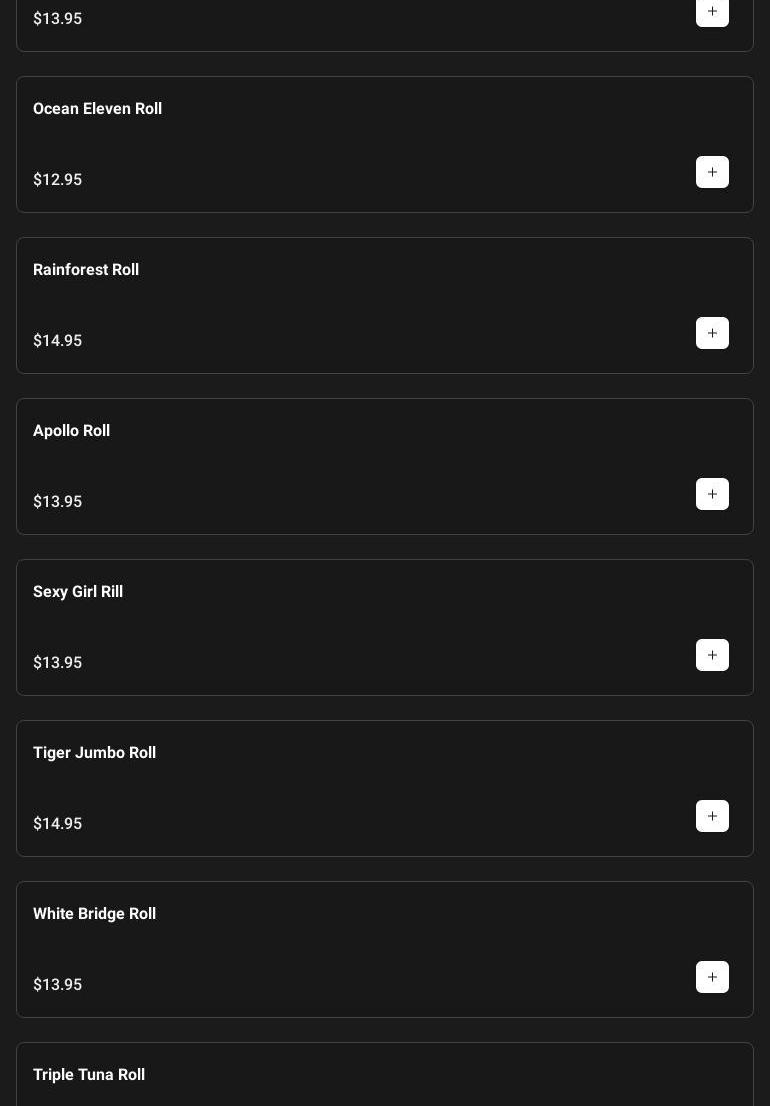Click the plus button on the topmost partially visible item
The image size is (770, 1106).
pyautogui.click(x=712, y=12)
